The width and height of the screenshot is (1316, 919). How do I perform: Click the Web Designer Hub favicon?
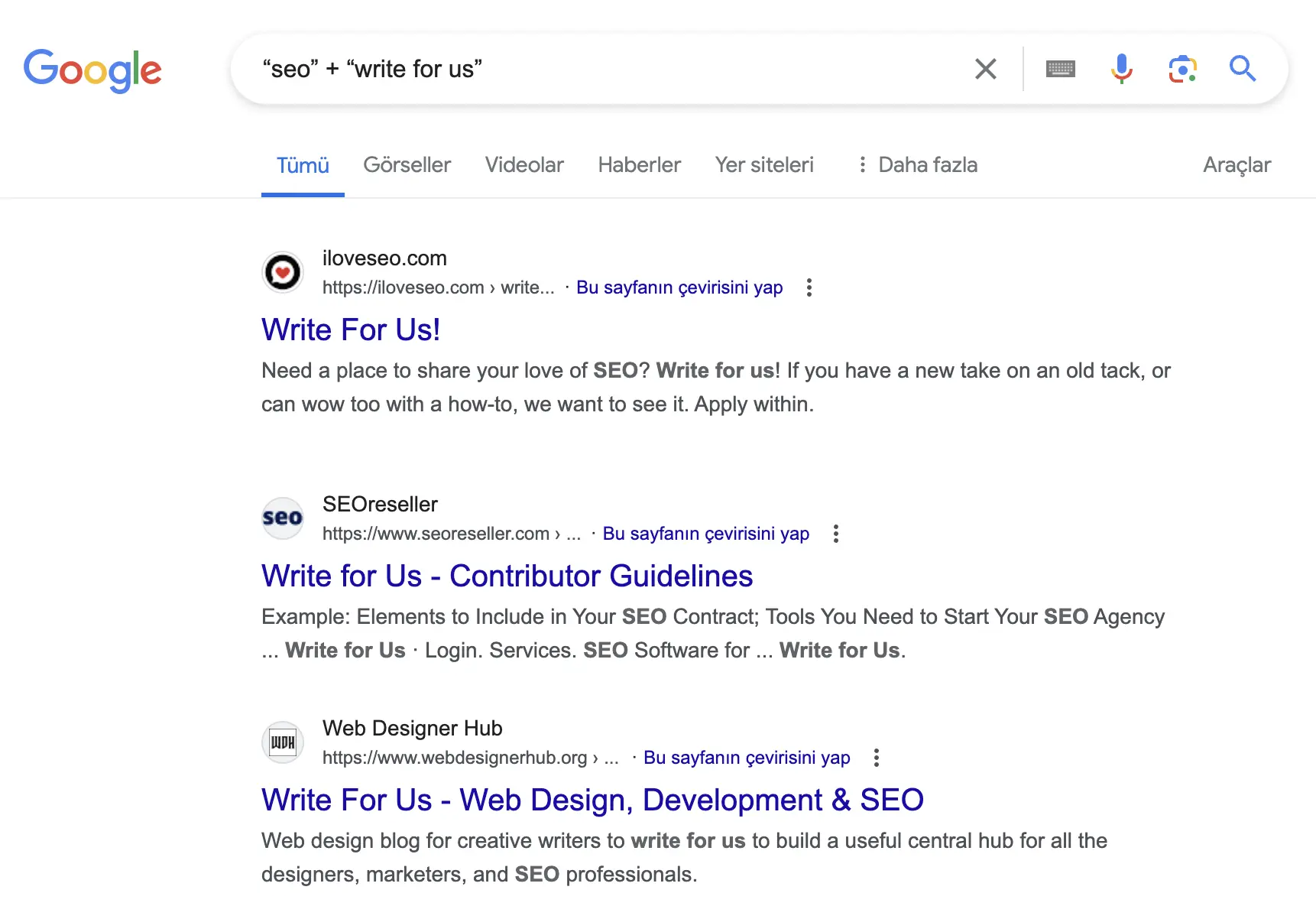tap(283, 742)
